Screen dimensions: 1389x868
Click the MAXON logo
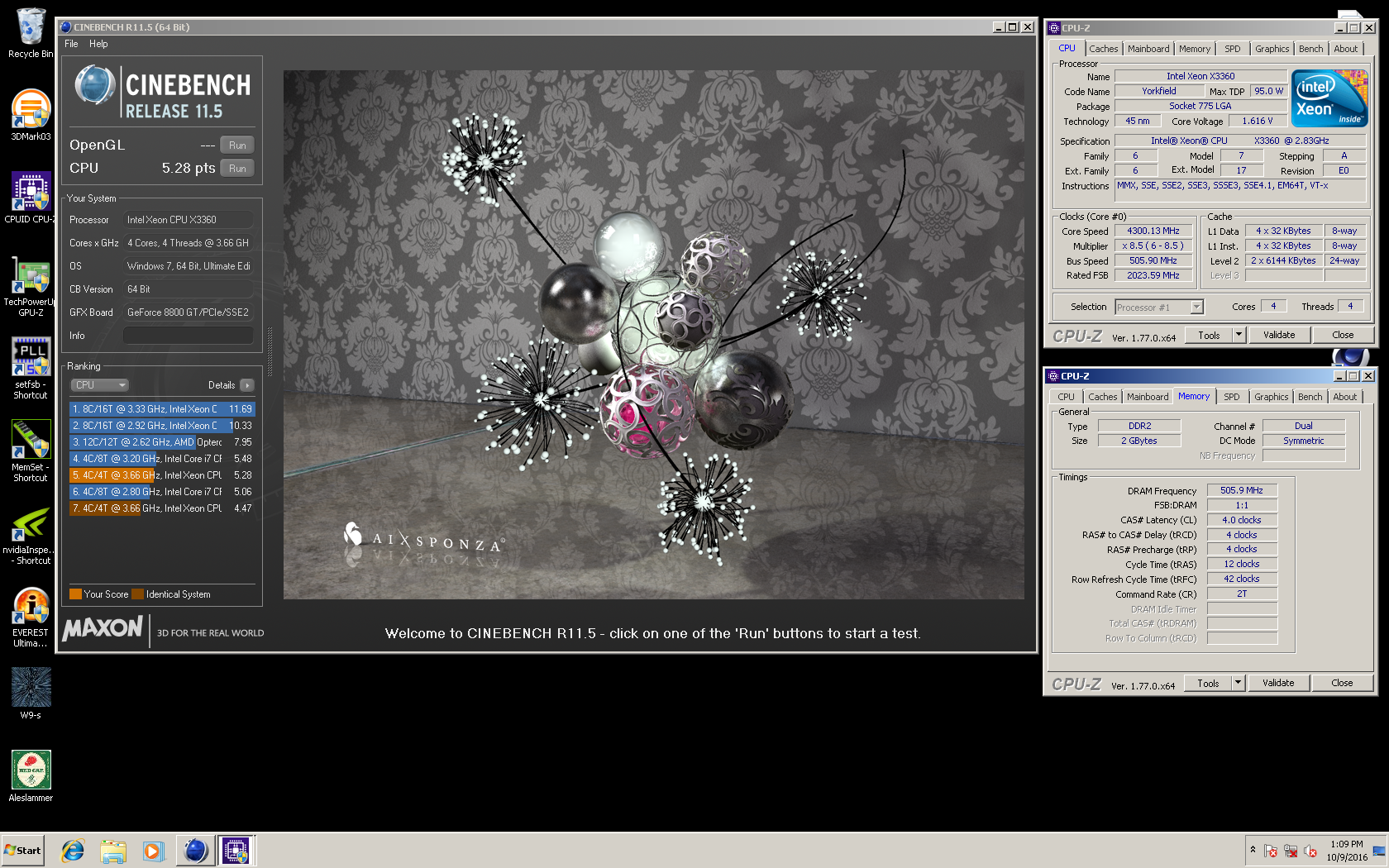(103, 629)
